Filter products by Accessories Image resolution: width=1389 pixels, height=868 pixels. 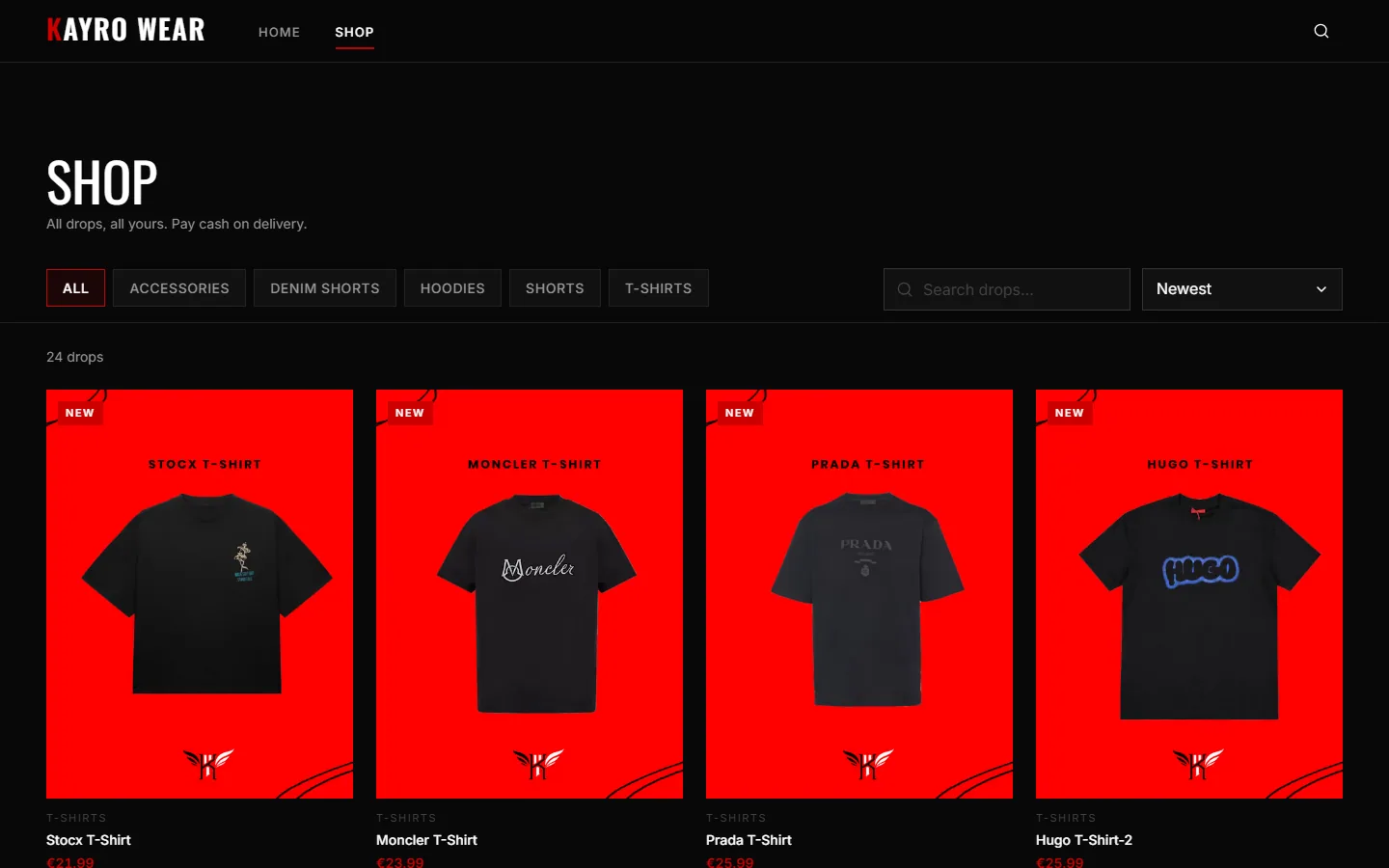pyautogui.click(x=179, y=288)
